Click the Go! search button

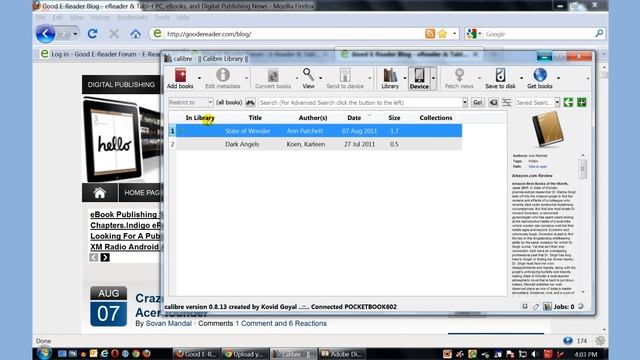pyautogui.click(x=477, y=102)
